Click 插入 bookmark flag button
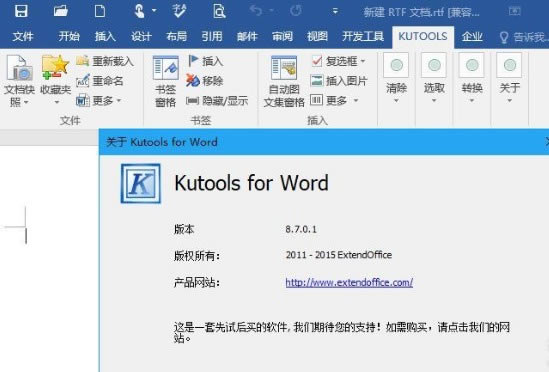 (x=206, y=61)
